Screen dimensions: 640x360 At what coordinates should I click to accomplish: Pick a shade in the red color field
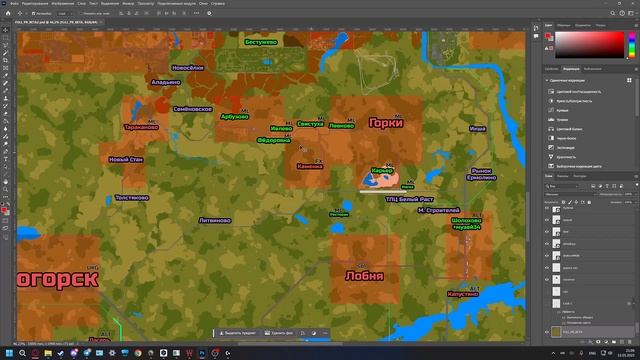click(589, 45)
